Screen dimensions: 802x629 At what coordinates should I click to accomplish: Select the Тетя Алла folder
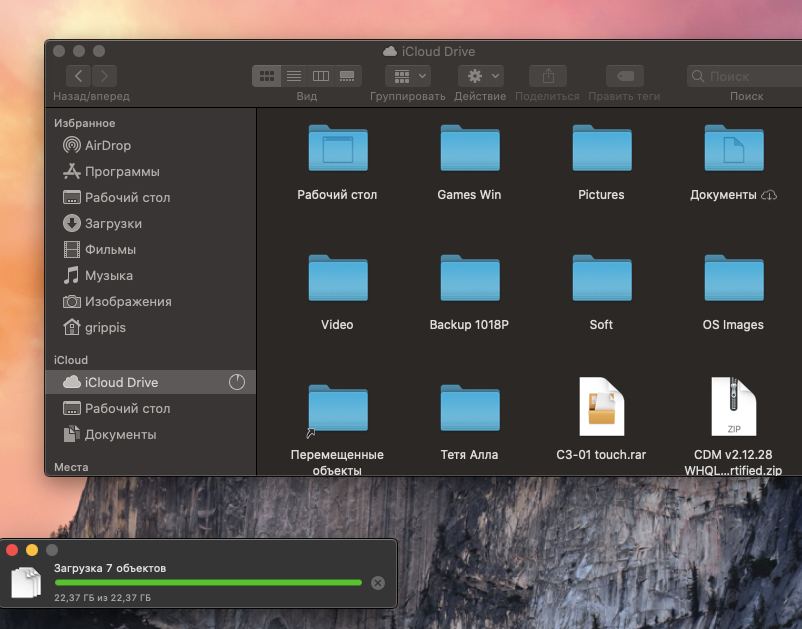[470, 408]
